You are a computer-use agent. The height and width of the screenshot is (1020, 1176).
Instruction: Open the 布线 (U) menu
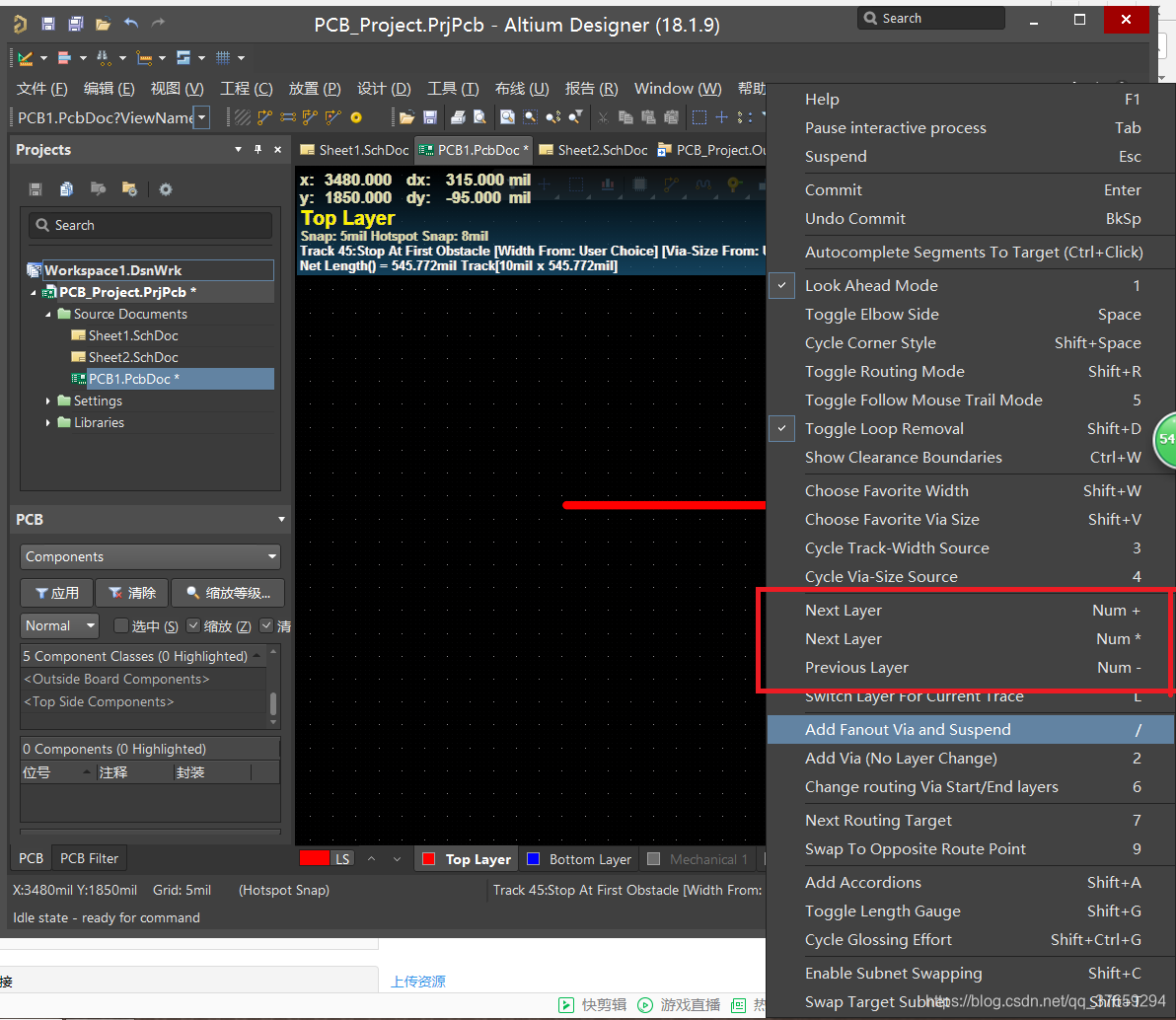(522, 89)
